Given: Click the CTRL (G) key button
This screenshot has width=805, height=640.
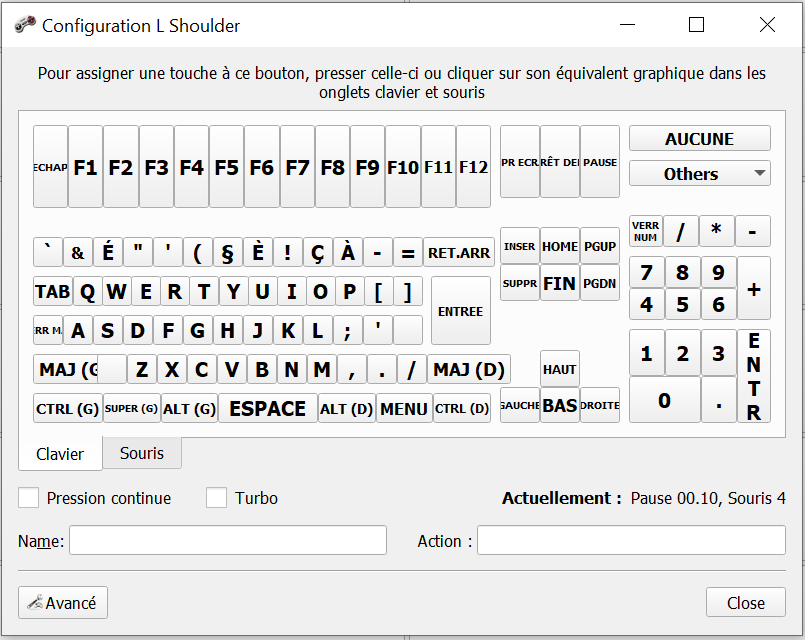Looking at the screenshot, I should [x=67, y=408].
